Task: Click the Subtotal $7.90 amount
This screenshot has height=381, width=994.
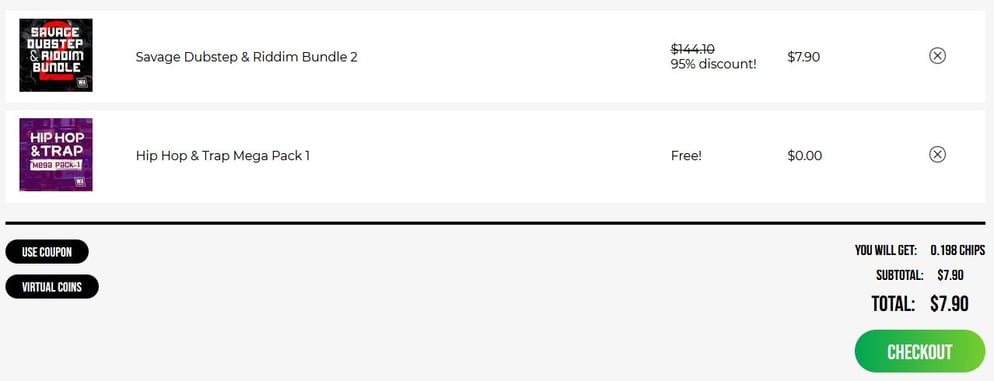Action: 950,275
